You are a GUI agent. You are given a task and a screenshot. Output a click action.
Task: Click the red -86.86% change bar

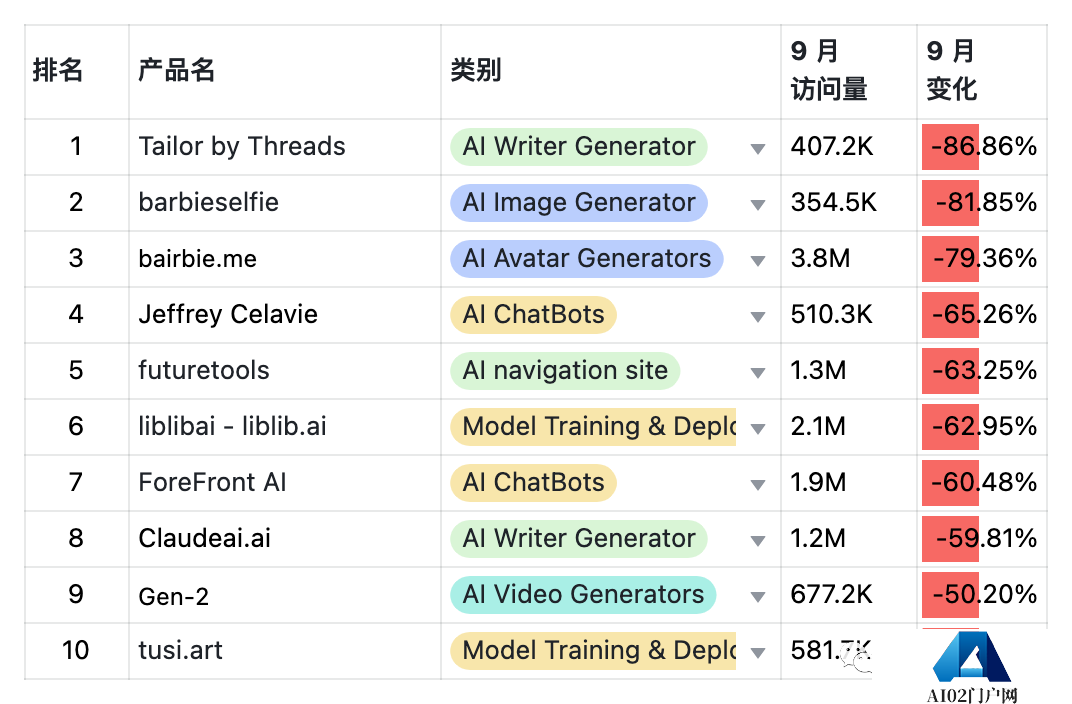(949, 147)
